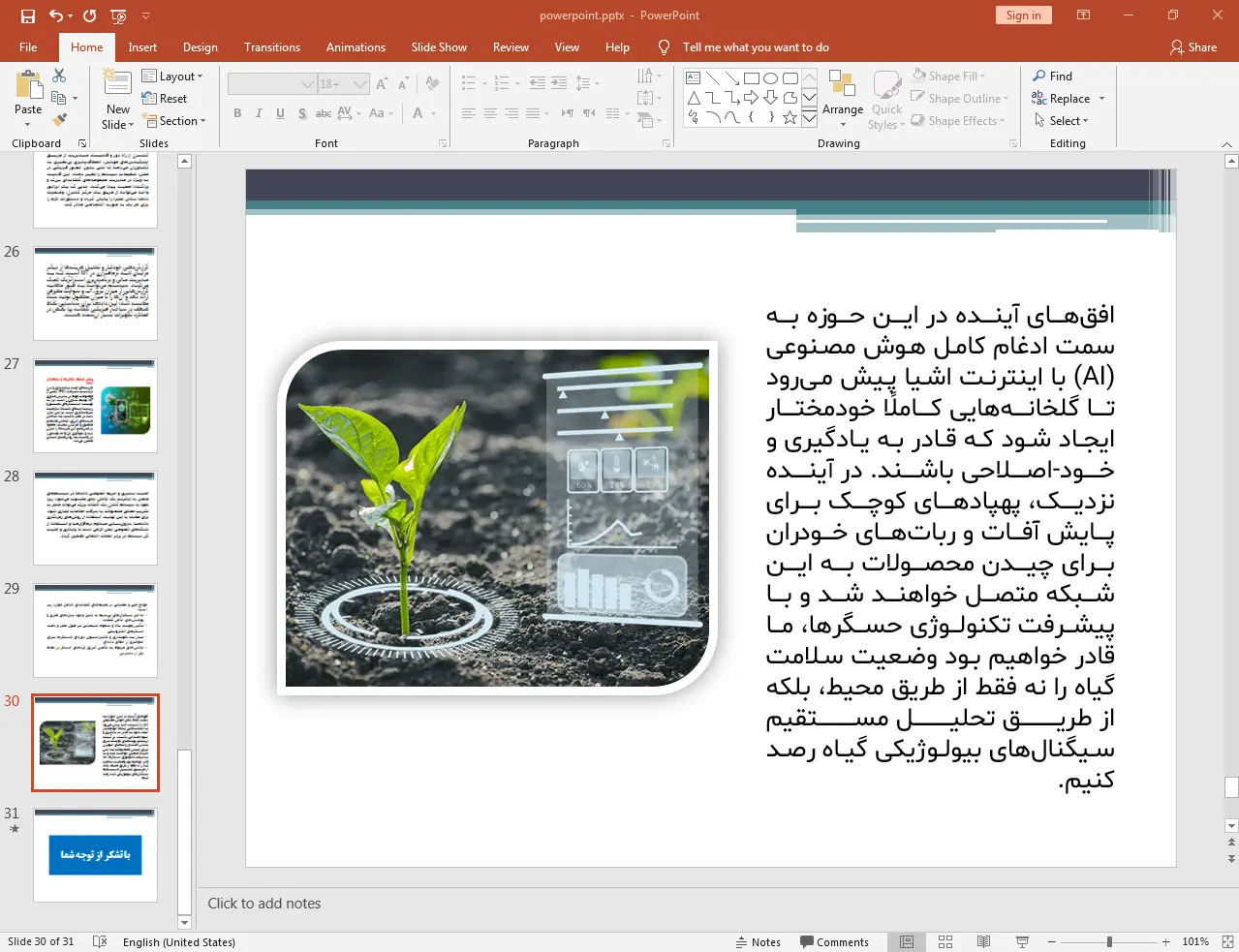
Task: Switch to the Insert tab
Action: (142, 47)
